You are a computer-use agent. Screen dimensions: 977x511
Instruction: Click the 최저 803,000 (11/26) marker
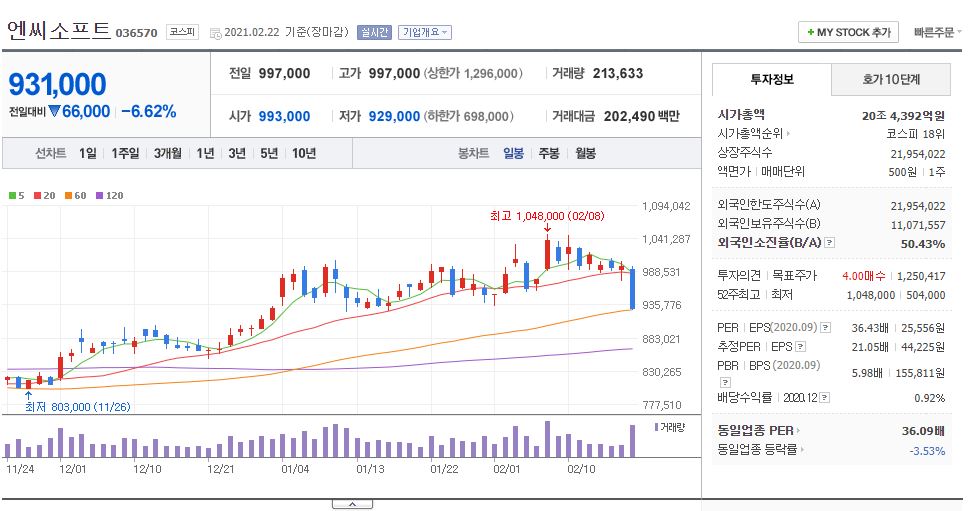click(77, 407)
